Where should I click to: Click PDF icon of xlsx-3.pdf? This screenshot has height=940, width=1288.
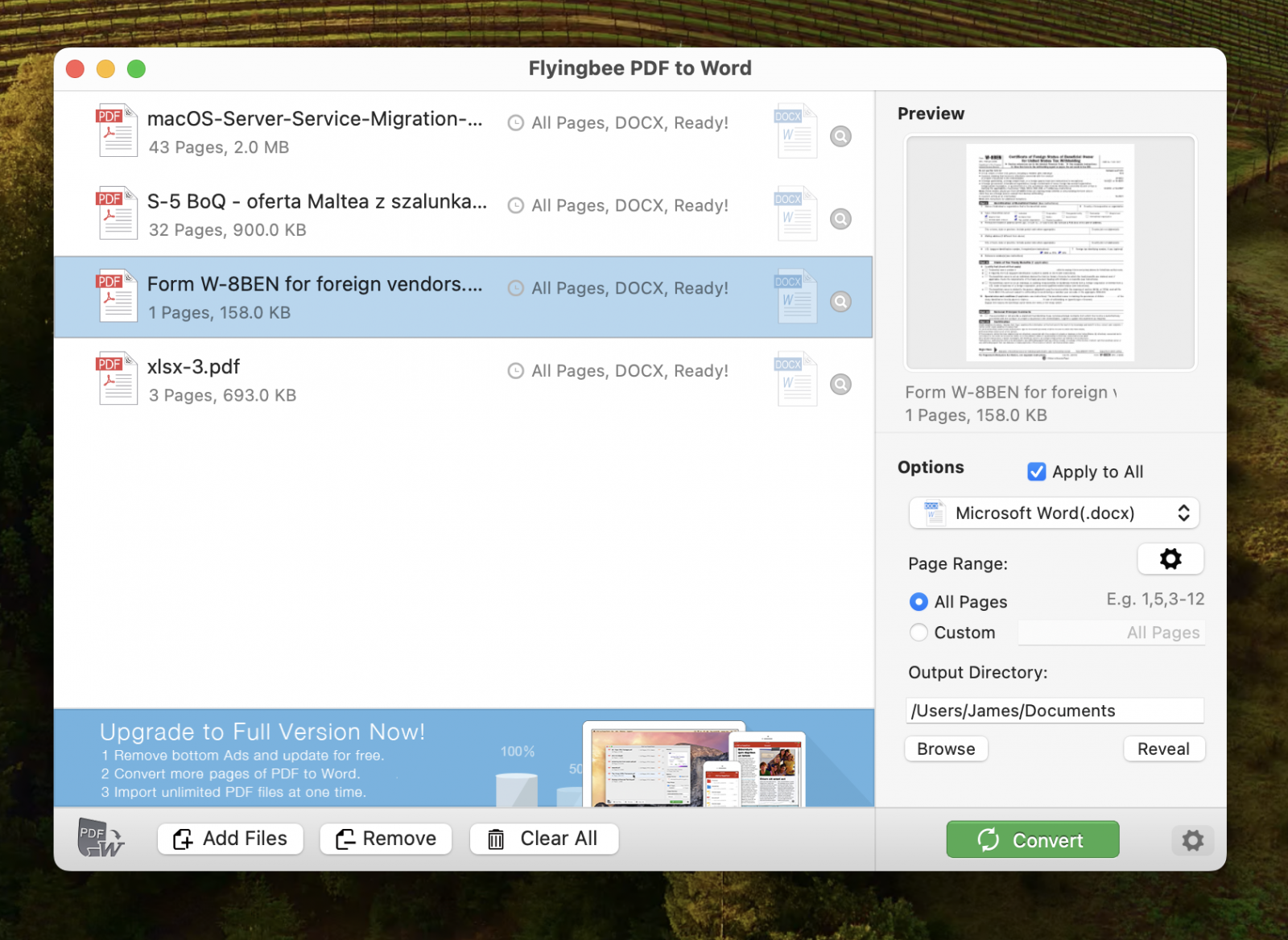[117, 378]
